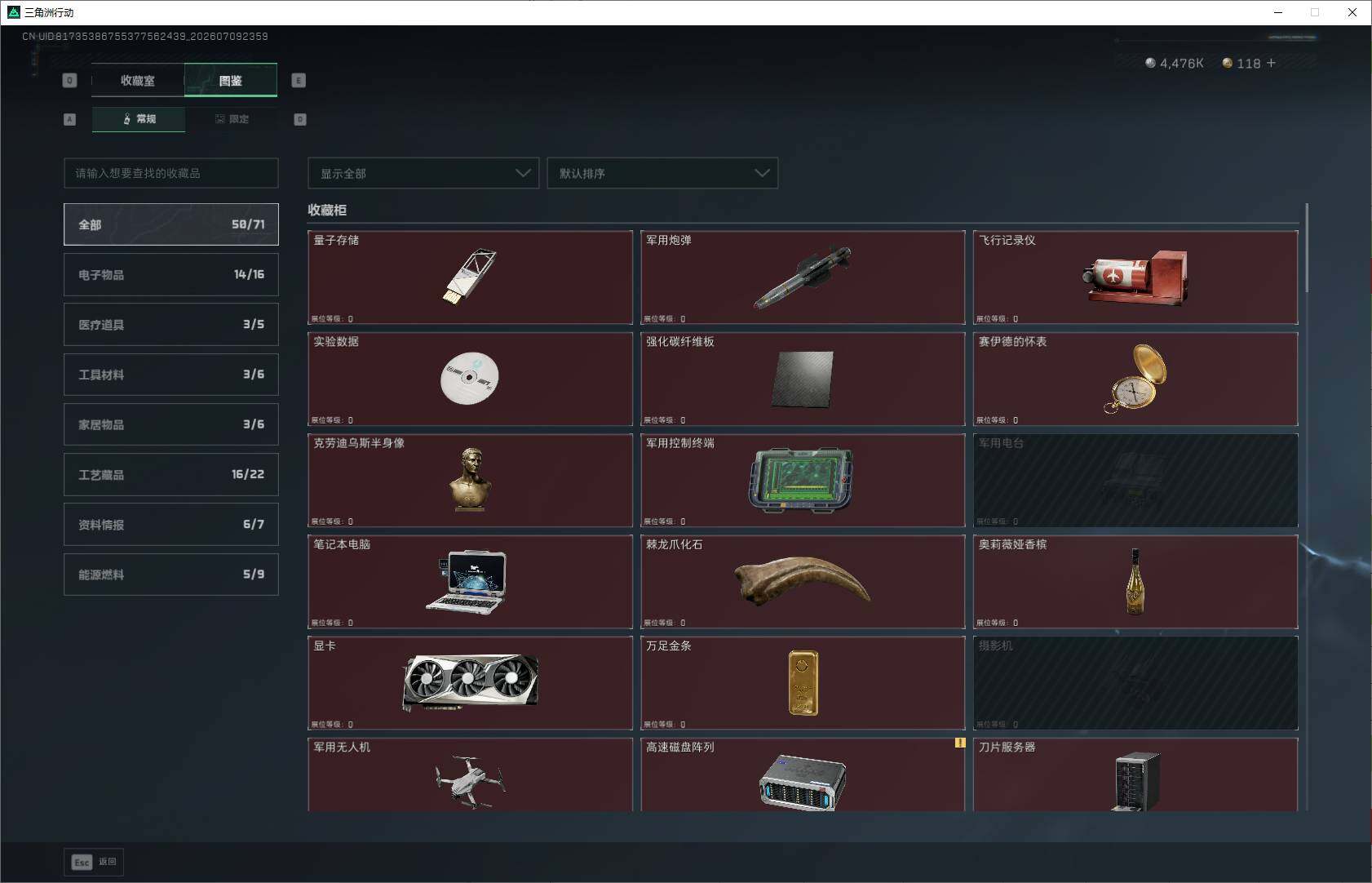1372x883 pixels.
Task: Click the collectible search input field
Action: tap(171, 173)
